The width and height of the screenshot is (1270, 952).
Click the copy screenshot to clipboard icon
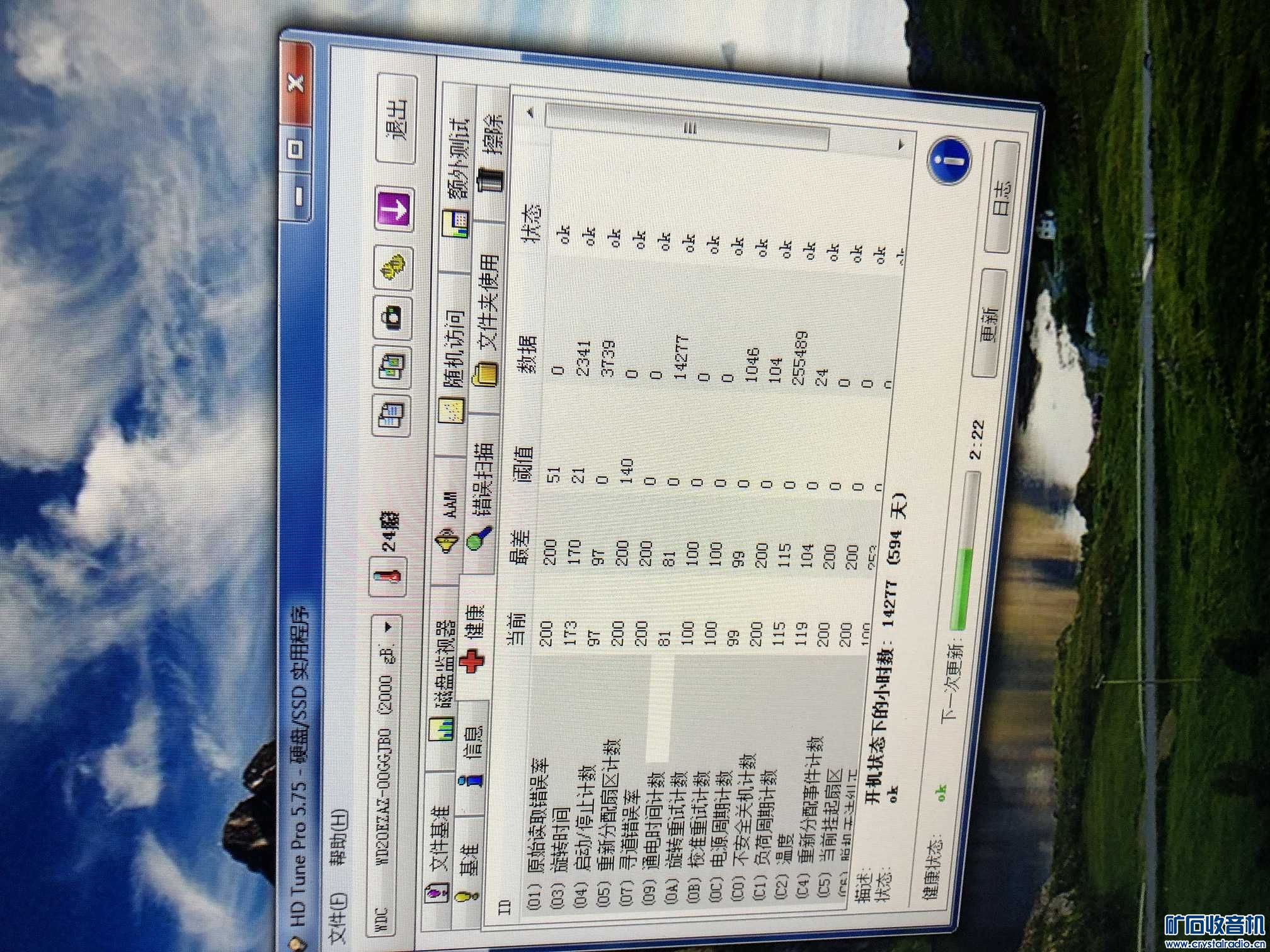391,366
